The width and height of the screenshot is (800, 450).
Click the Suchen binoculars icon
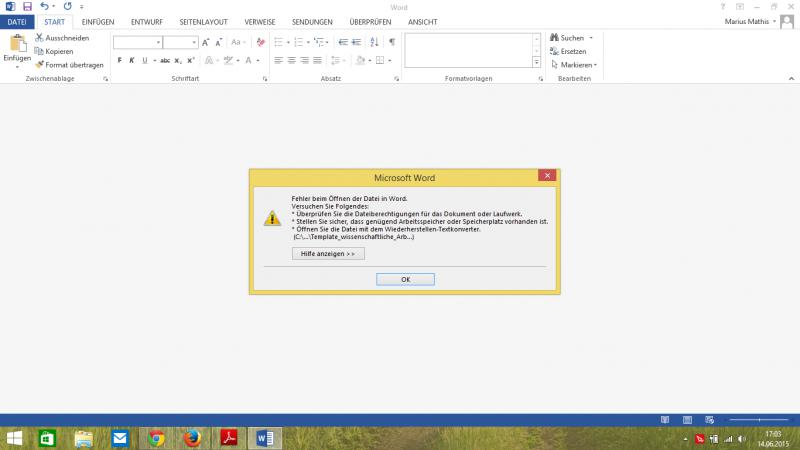pos(554,37)
